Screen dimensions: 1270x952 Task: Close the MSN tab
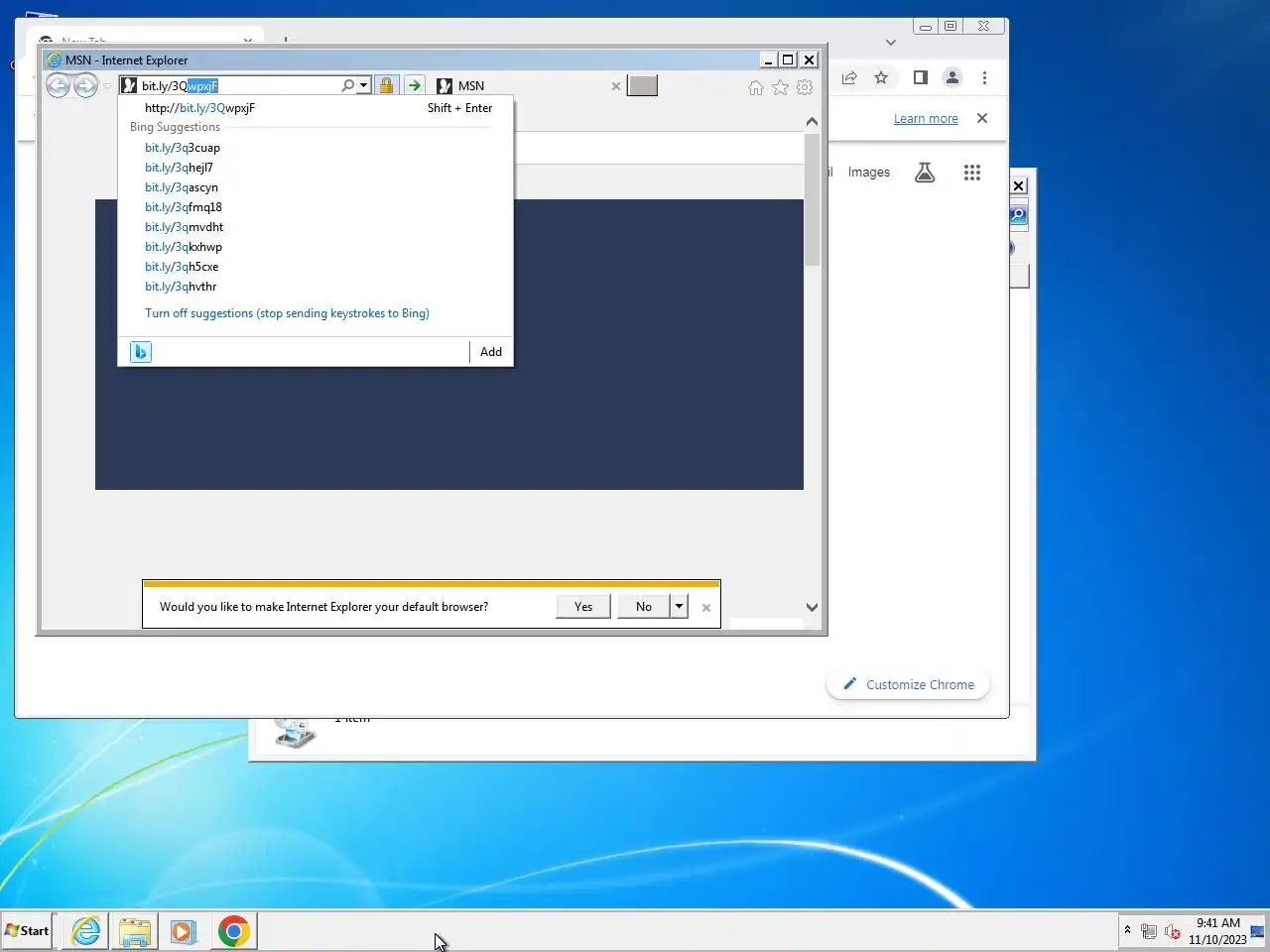[x=616, y=86]
